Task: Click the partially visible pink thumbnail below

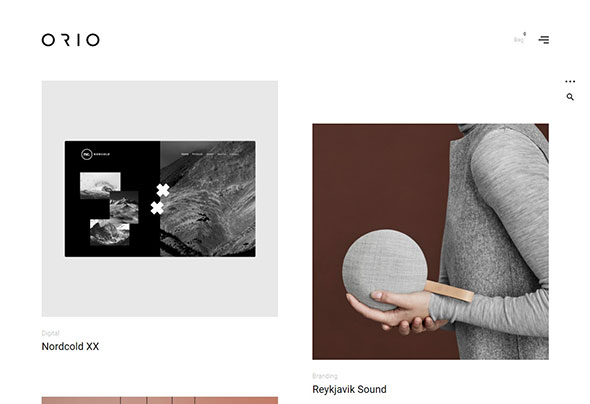Action: (x=160, y=400)
